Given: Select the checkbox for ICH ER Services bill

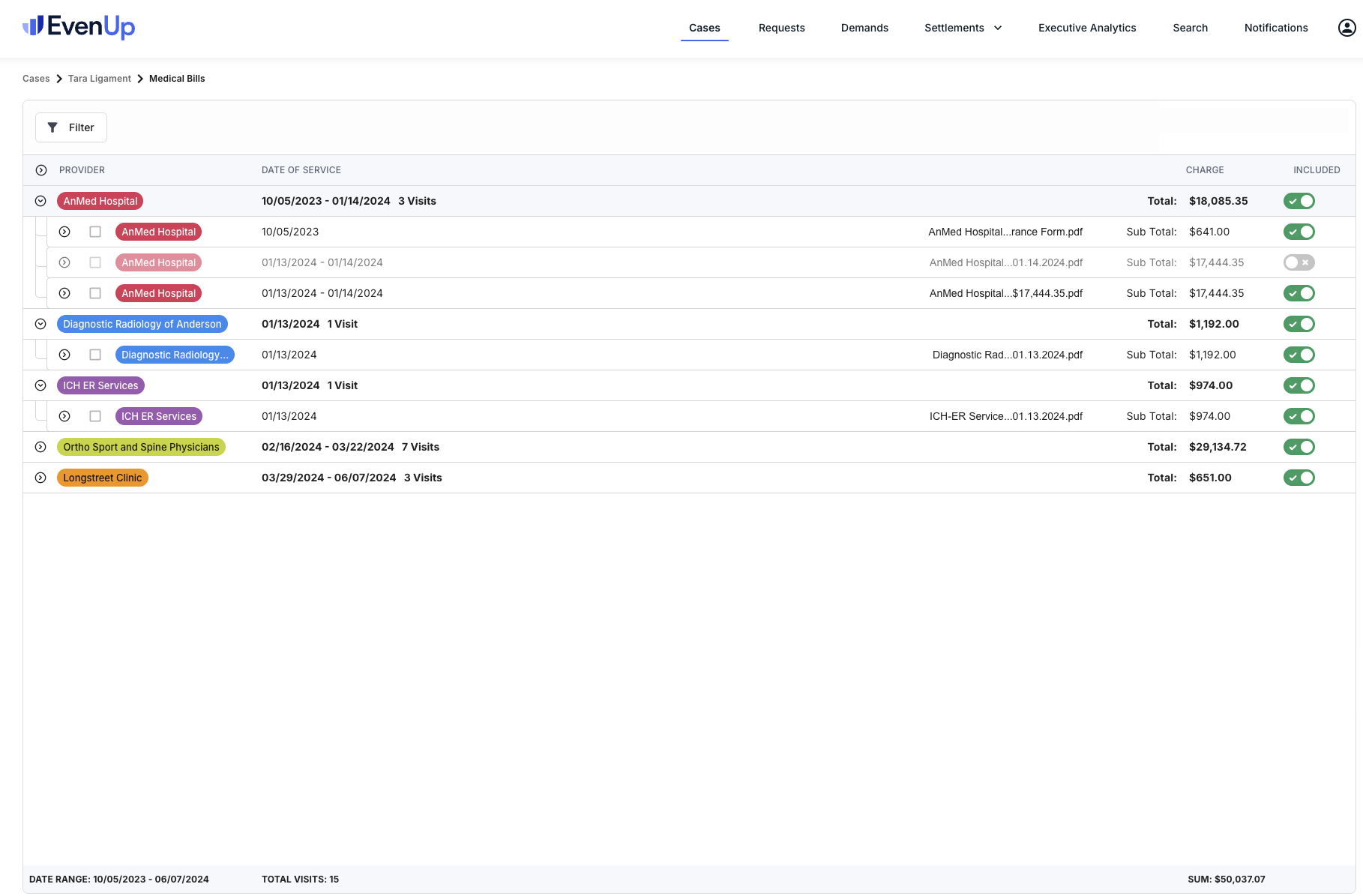Looking at the screenshot, I should click(95, 416).
